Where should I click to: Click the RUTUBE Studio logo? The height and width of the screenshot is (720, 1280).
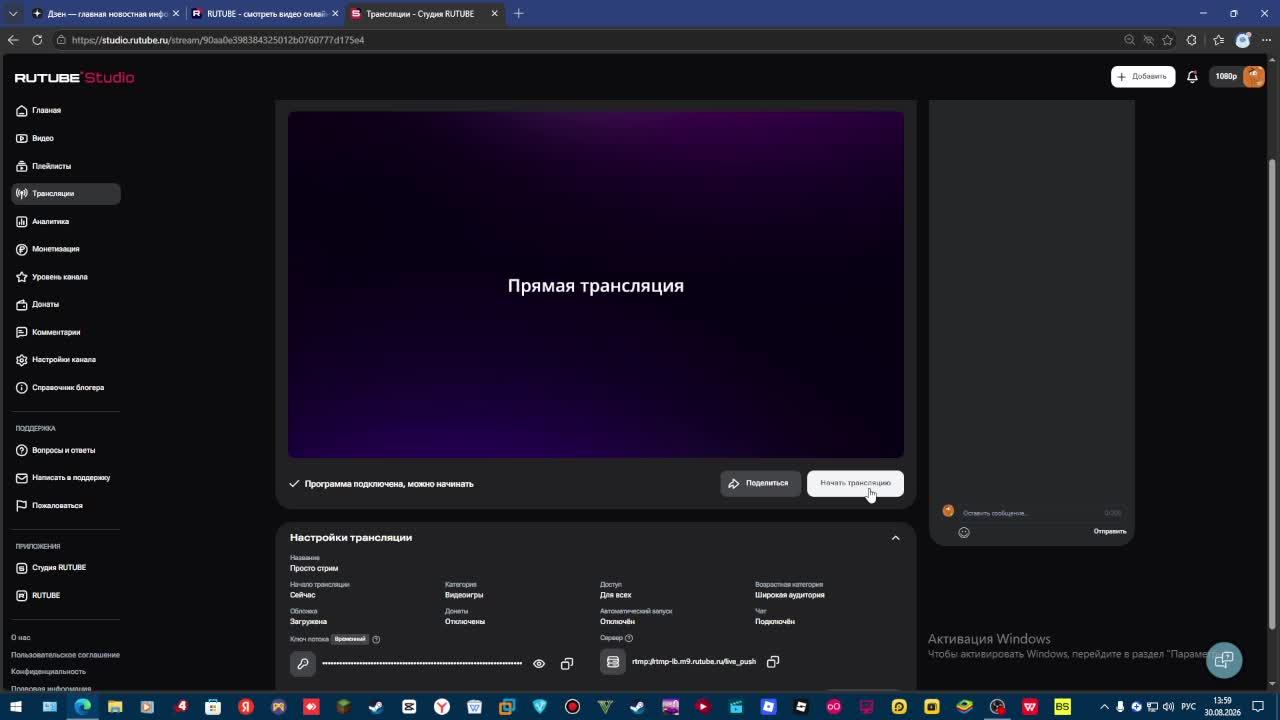click(74, 77)
